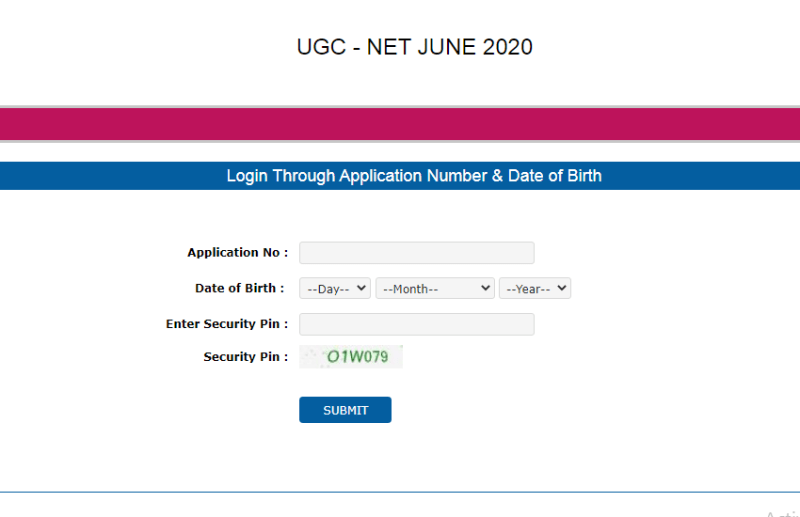
Task: Click the 'Date of Birth :' label
Action: [x=240, y=288]
